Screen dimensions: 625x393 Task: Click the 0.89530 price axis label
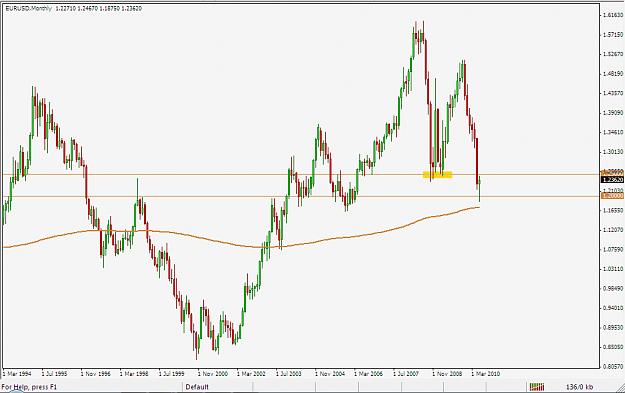[x=613, y=328]
